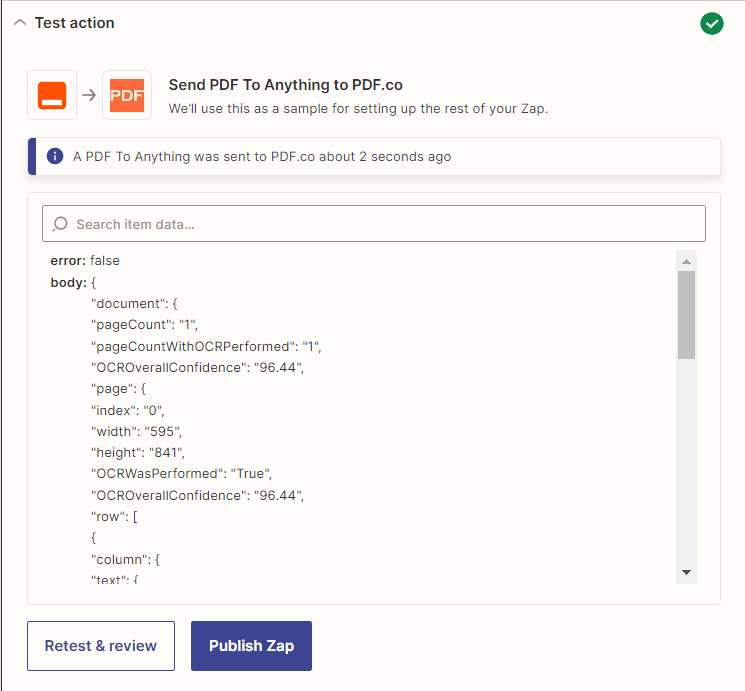Click the results scrollbar thumb
The width and height of the screenshot is (745, 691).
pyautogui.click(x=686, y=315)
